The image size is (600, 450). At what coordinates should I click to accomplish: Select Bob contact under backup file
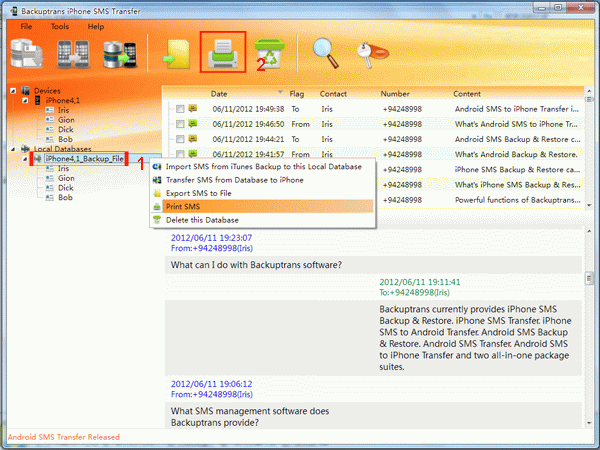coord(65,197)
